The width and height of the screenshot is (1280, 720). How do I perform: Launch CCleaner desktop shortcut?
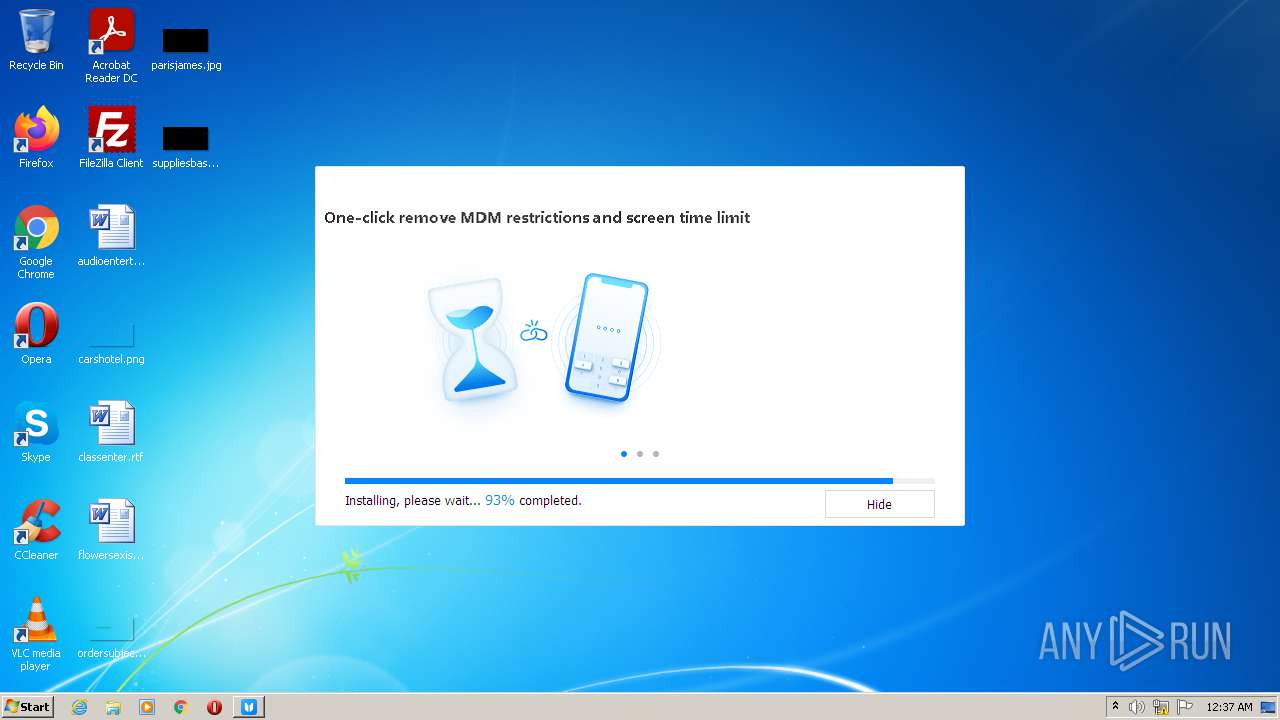(36, 529)
